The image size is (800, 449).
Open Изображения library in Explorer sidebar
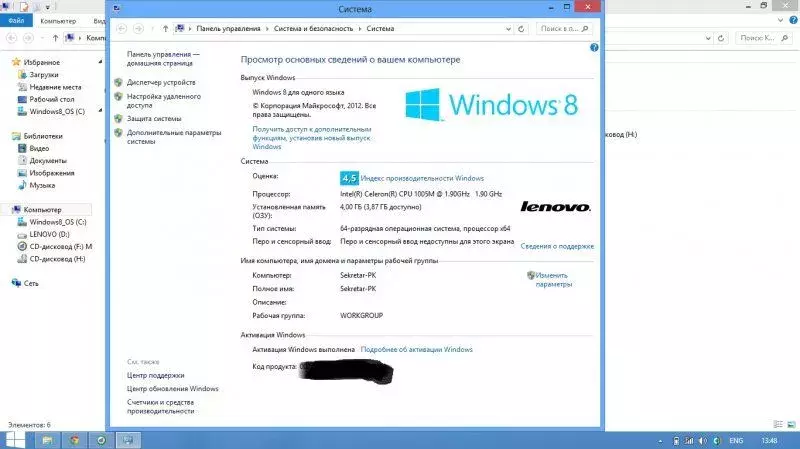tap(52, 173)
